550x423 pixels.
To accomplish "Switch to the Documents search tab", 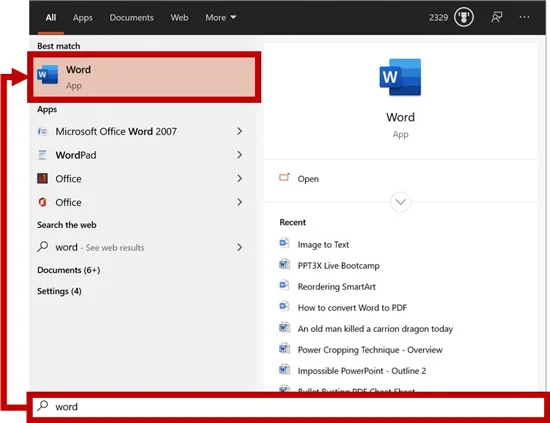I will (132, 18).
